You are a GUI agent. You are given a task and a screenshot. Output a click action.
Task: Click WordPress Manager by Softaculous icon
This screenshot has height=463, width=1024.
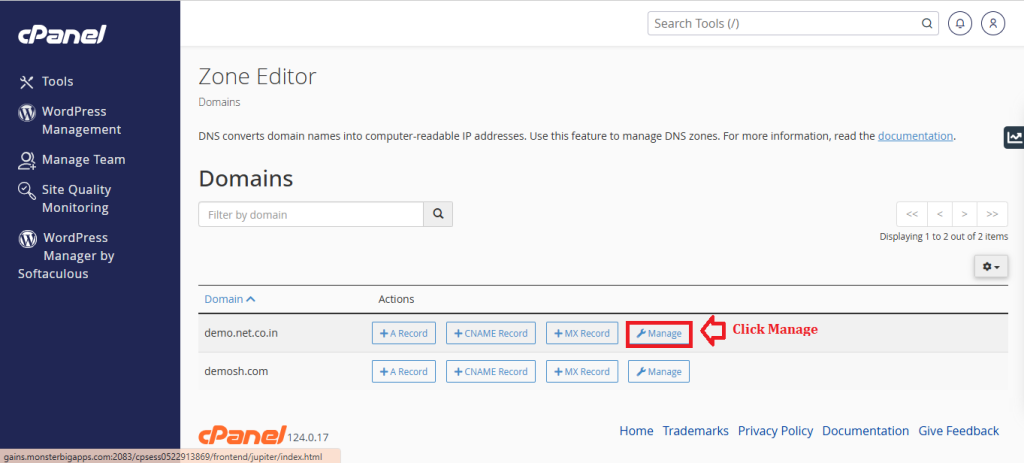(x=27, y=238)
